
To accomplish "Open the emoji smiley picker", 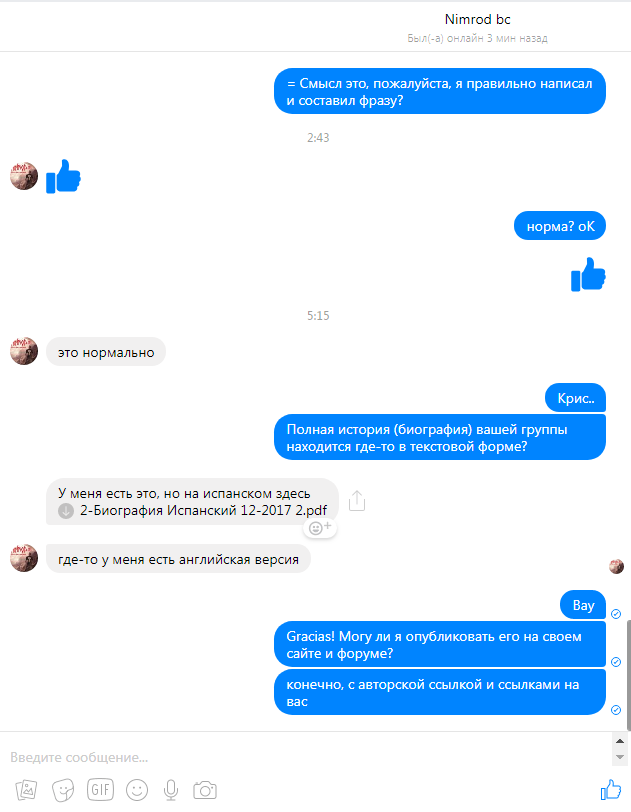I will [x=137, y=790].
